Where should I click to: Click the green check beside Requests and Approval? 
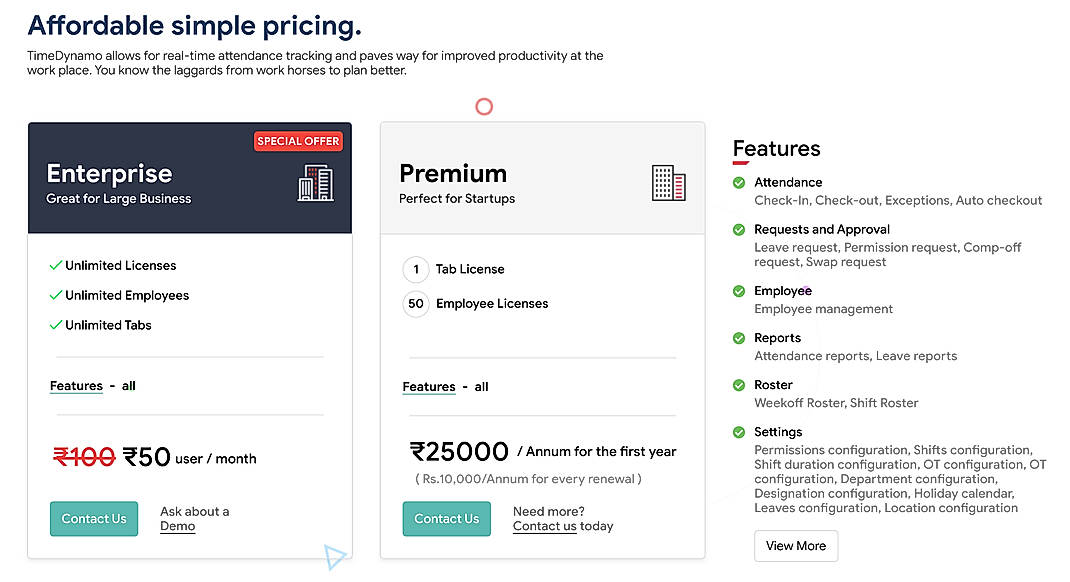[739, 229]
